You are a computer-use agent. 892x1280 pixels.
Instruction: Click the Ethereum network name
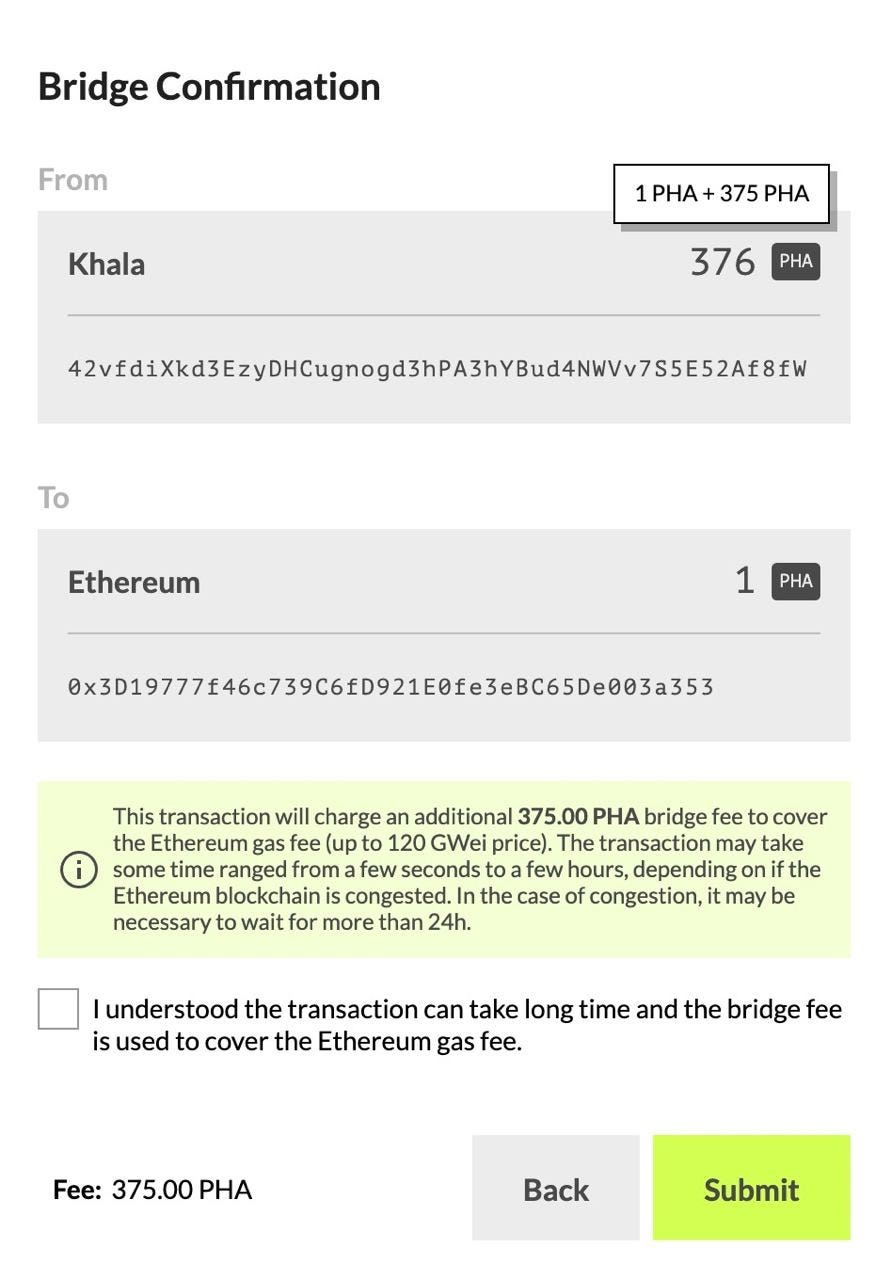pyautogui.click(x=134, y=582)
